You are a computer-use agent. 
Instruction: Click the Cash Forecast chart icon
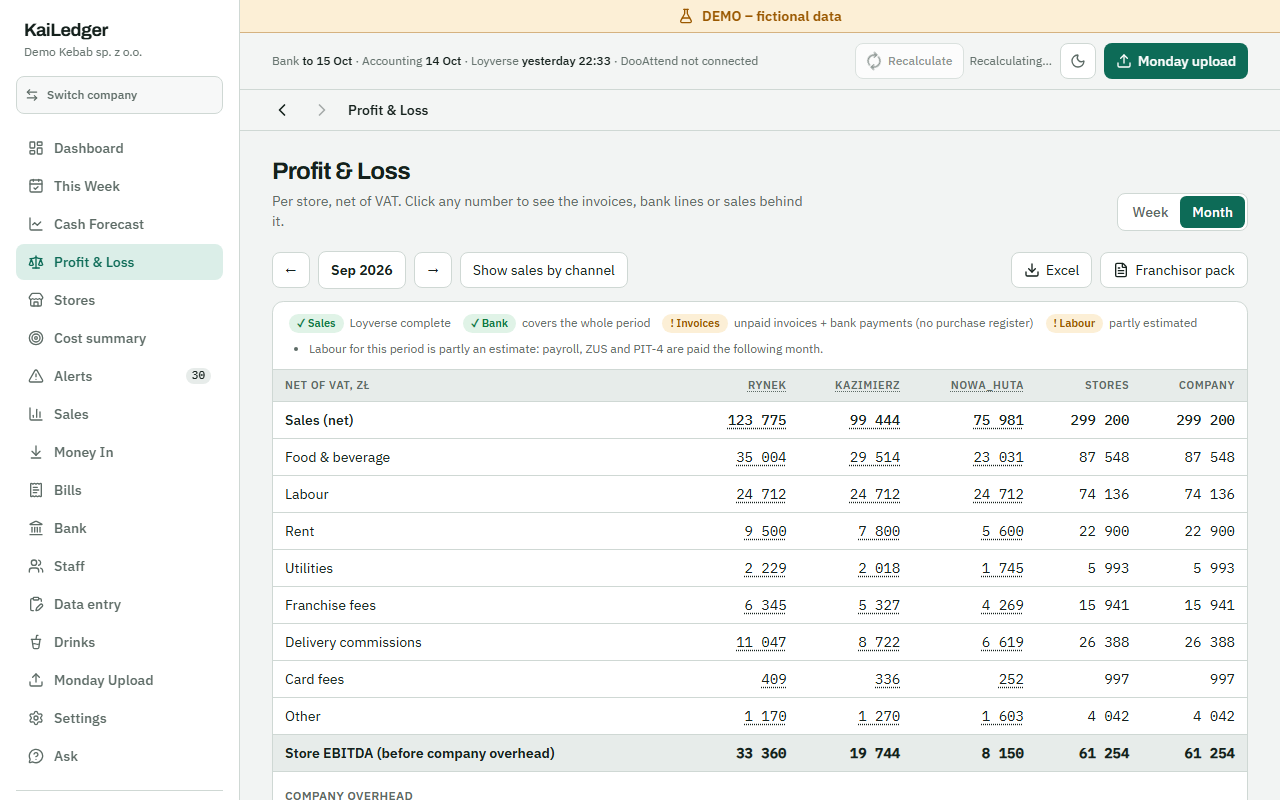click(36, 224)
